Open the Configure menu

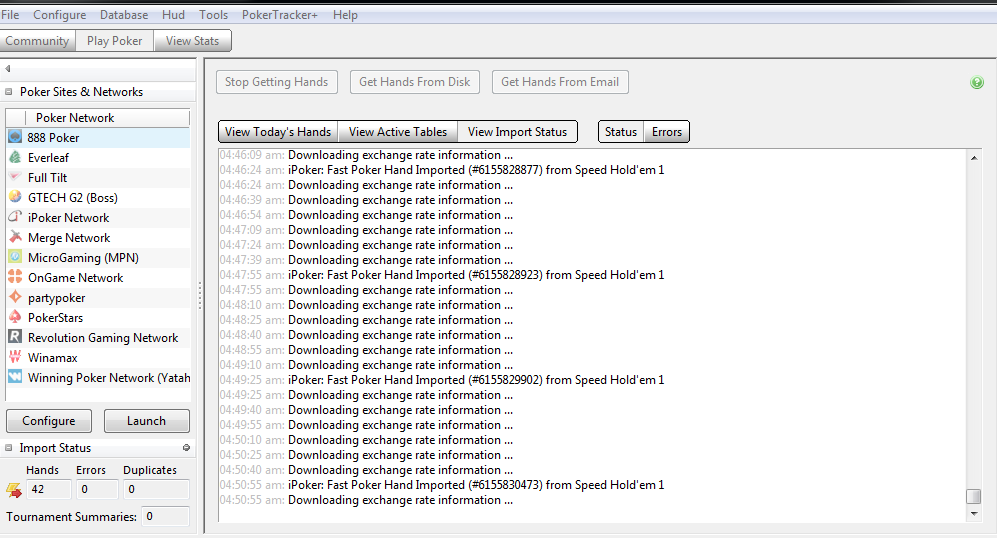click(x=59, y=15)
